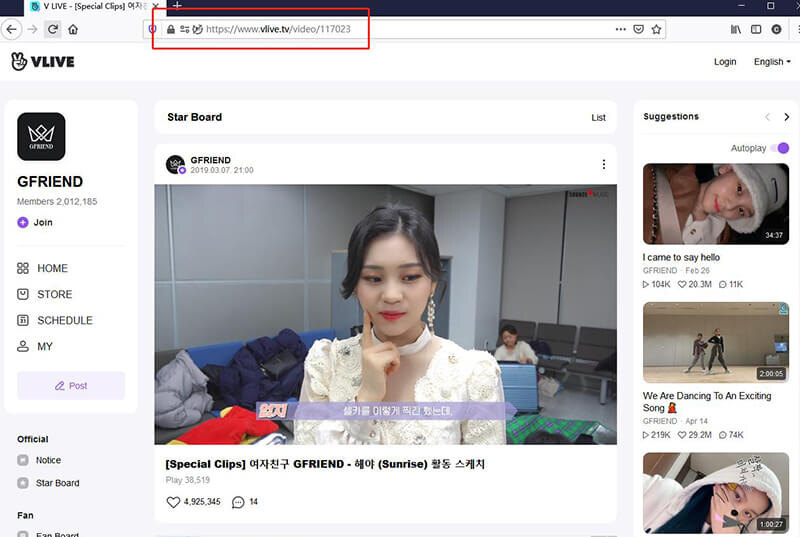The image size is (800, 537).
Task: Open the Notice board link
Action: [x=39, y=460]
